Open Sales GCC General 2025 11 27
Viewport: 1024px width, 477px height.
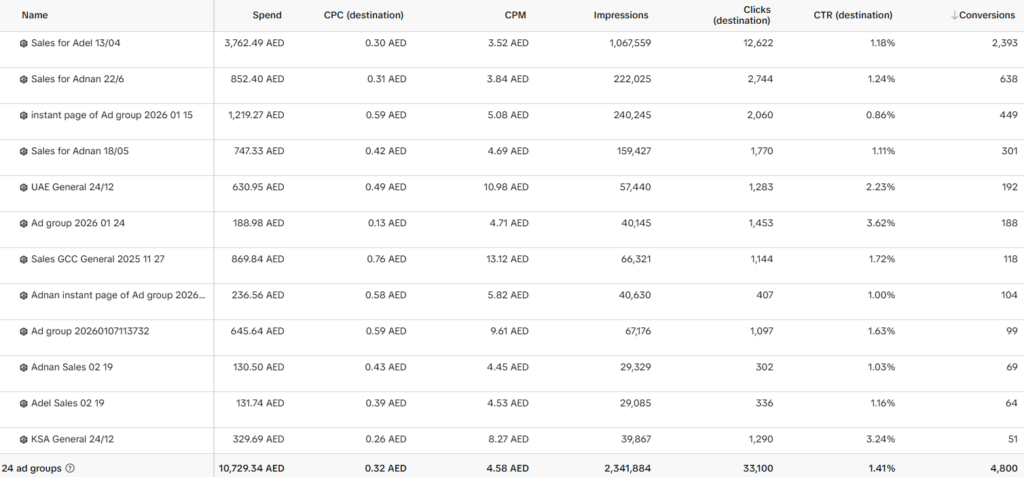97,259
